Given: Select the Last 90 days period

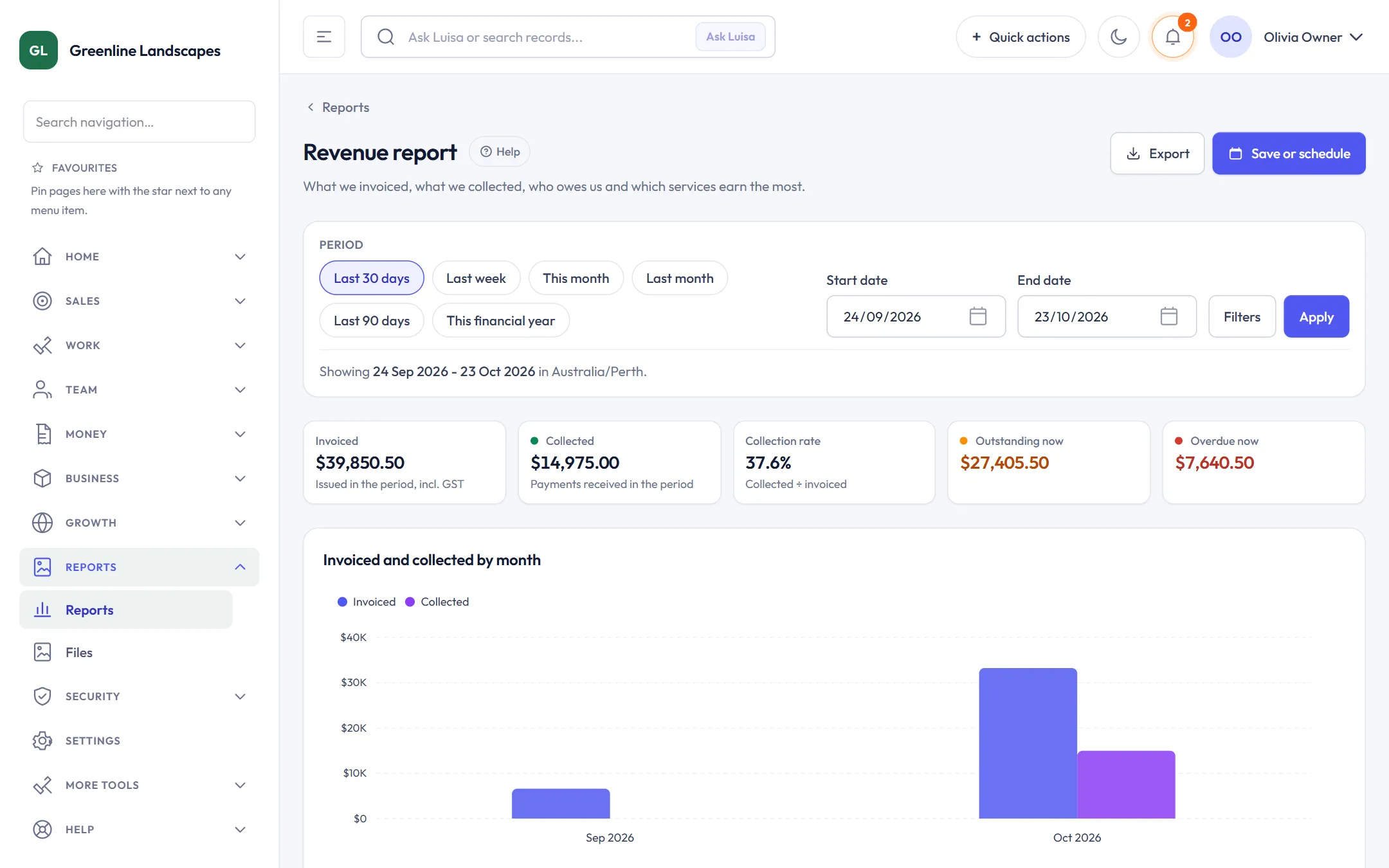Looking at the screenshot, I should tap(371, 321).
